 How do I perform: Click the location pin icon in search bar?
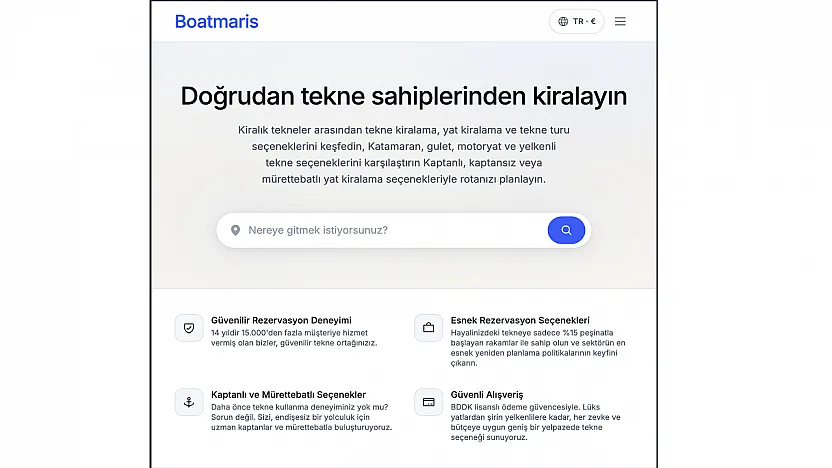pyautogui.click(x=235, y=230)
